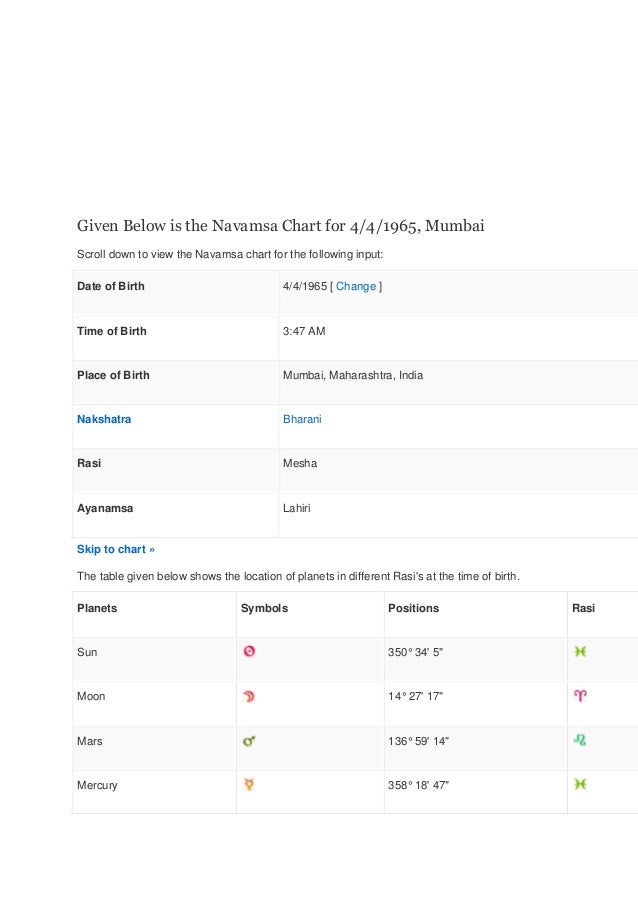Click the Positions column header

(x=413, y=608)
